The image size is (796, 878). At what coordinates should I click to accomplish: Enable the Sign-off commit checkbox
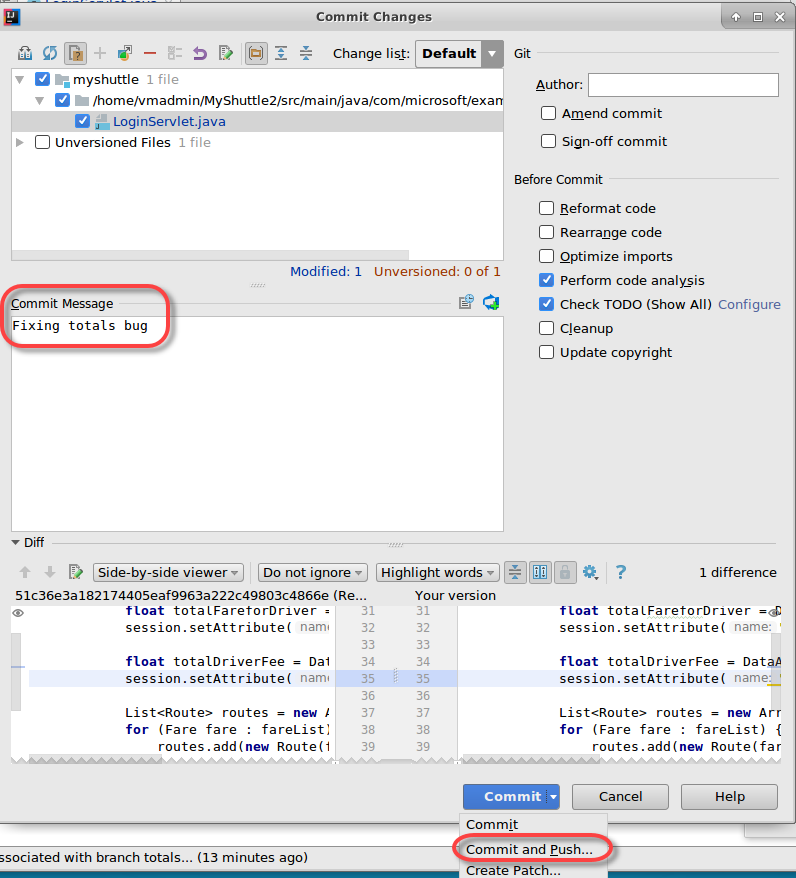coord(549,141)
